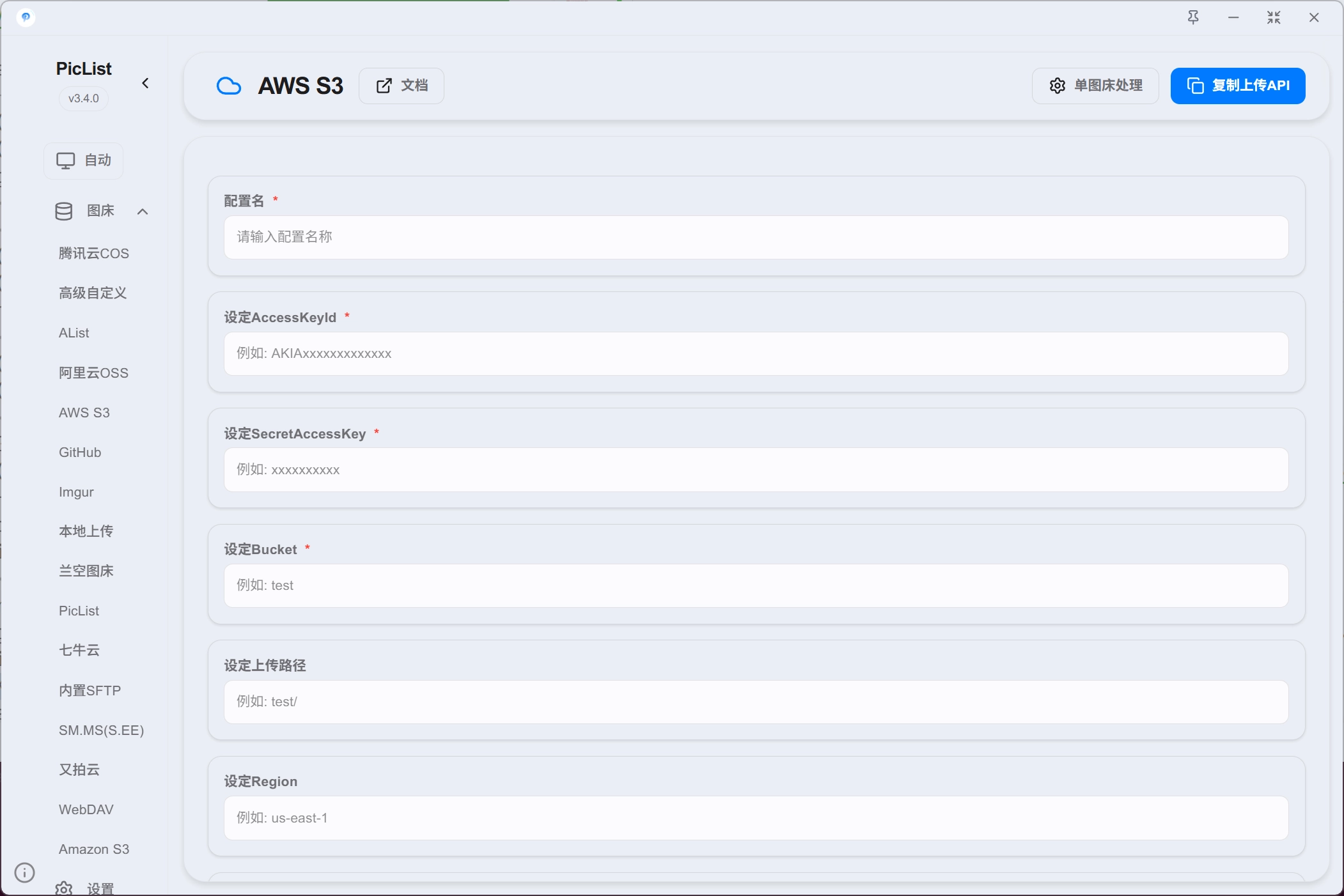Select 七牛云 in sidebar
The image size is (1344, 896).
79,651
